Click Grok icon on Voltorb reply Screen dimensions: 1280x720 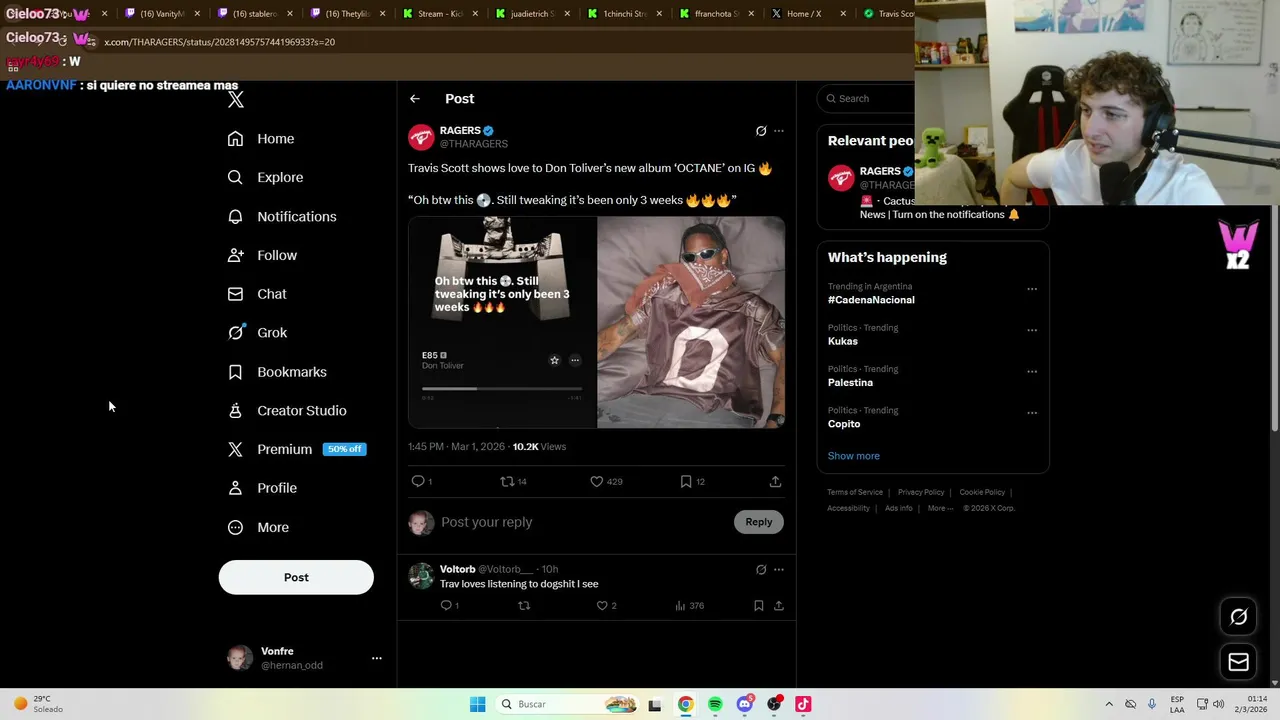pos(761,570)
